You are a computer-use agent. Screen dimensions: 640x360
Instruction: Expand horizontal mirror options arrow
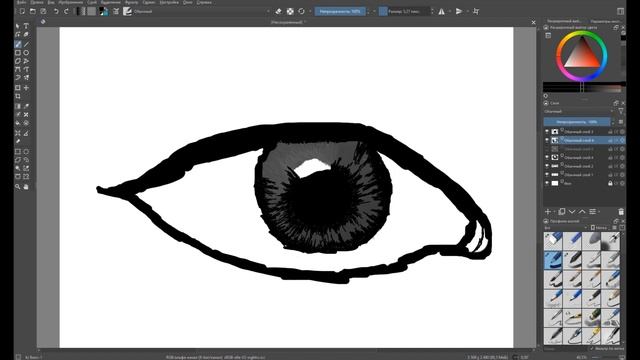449,11
